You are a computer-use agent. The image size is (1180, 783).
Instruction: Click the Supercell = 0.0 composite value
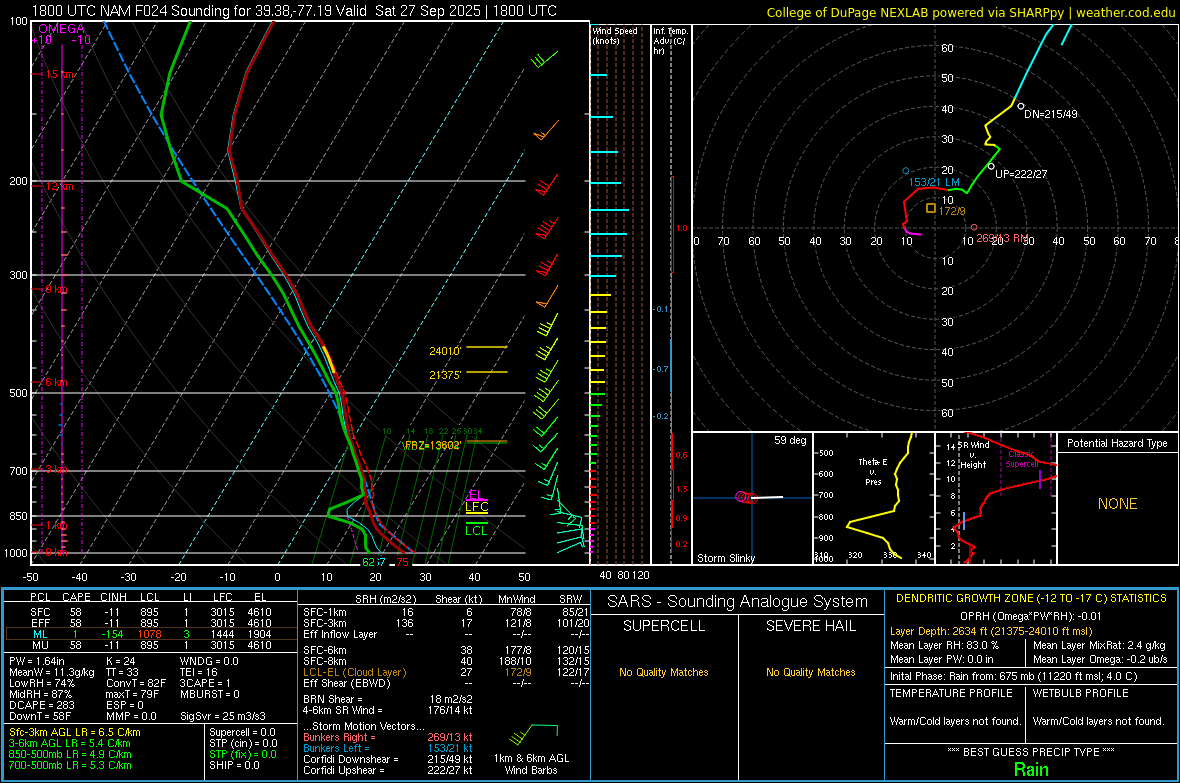click(242, 732)
